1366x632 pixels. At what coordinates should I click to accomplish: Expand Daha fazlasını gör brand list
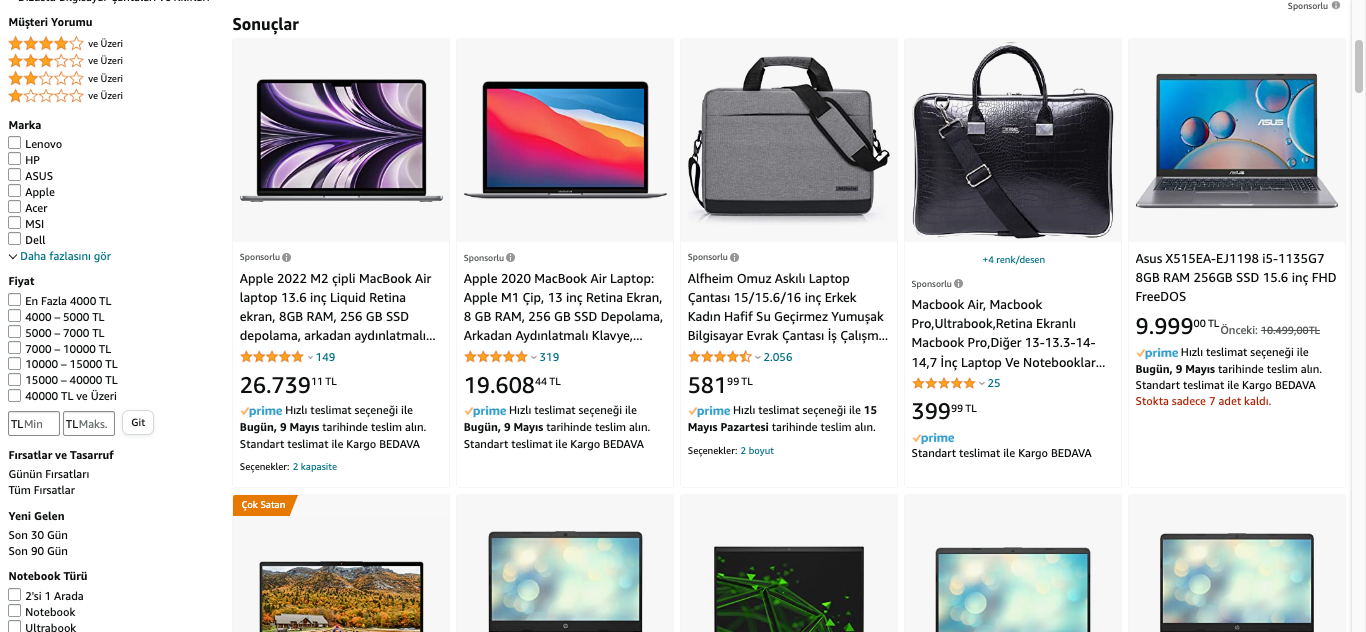60,256
